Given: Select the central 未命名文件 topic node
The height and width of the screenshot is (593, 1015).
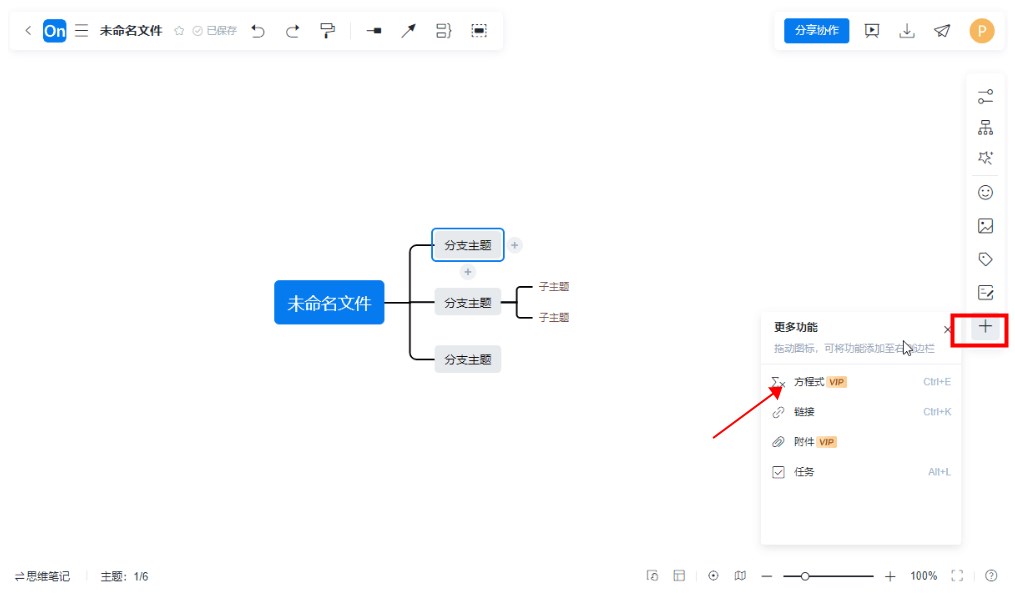Looking at the screenshot, I should [329, 303].
